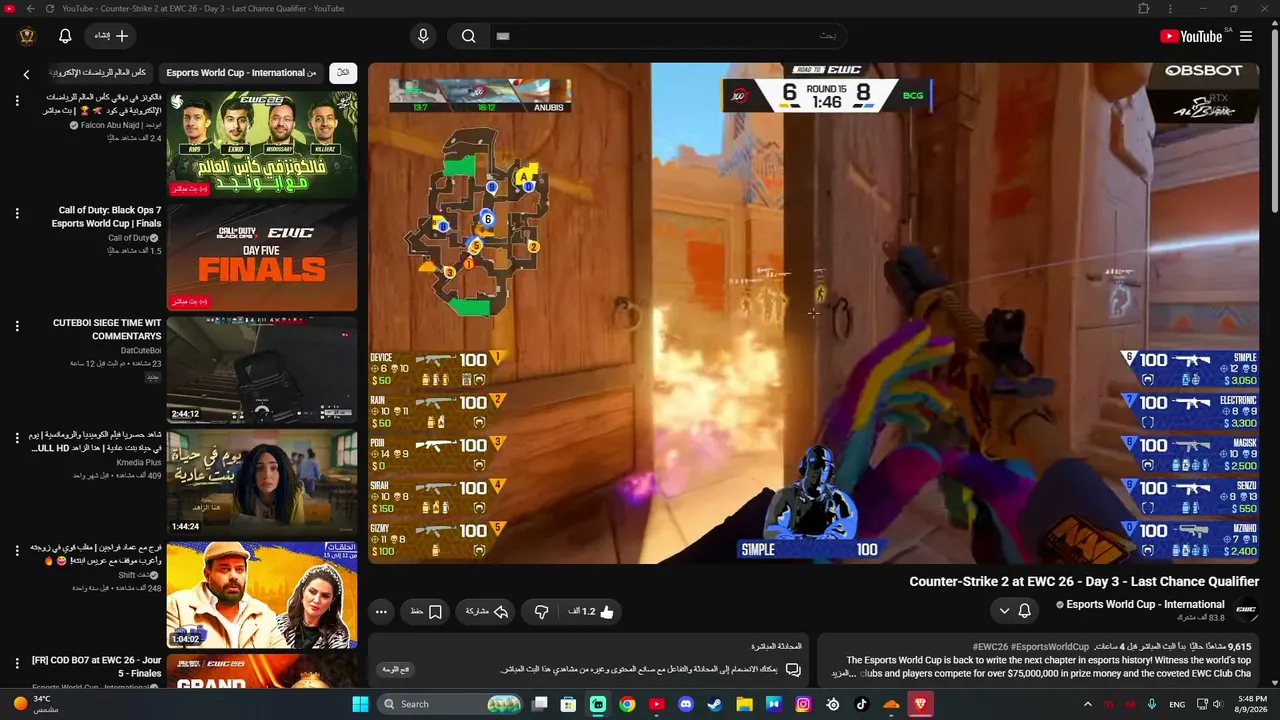This screenshot has width=1280, height=720.
Task: Share the video with the Share button
Action: [x=487, y=611]
